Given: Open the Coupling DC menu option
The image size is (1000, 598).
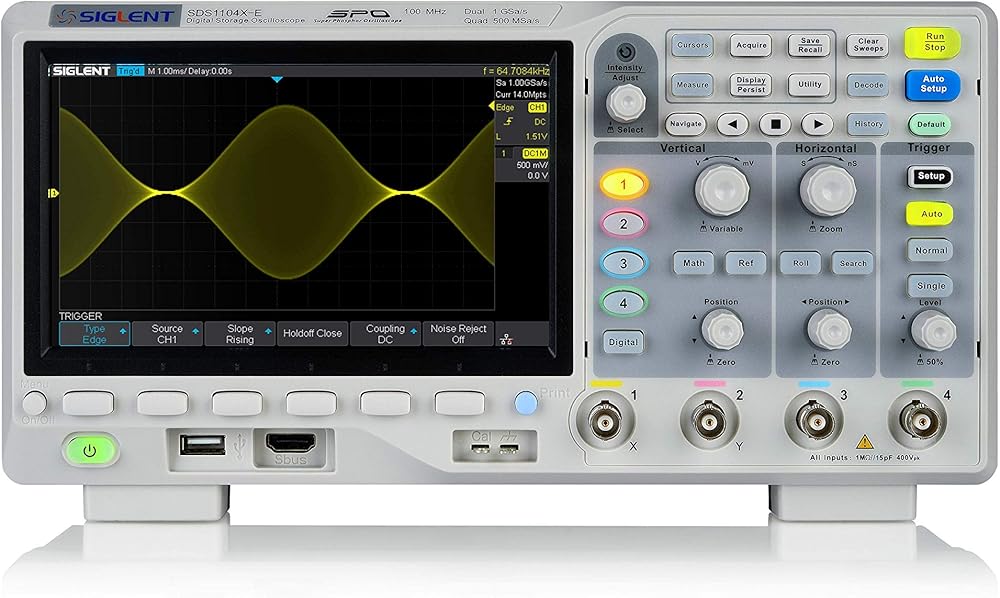Looking at the screenshot, I should point(385,334).
